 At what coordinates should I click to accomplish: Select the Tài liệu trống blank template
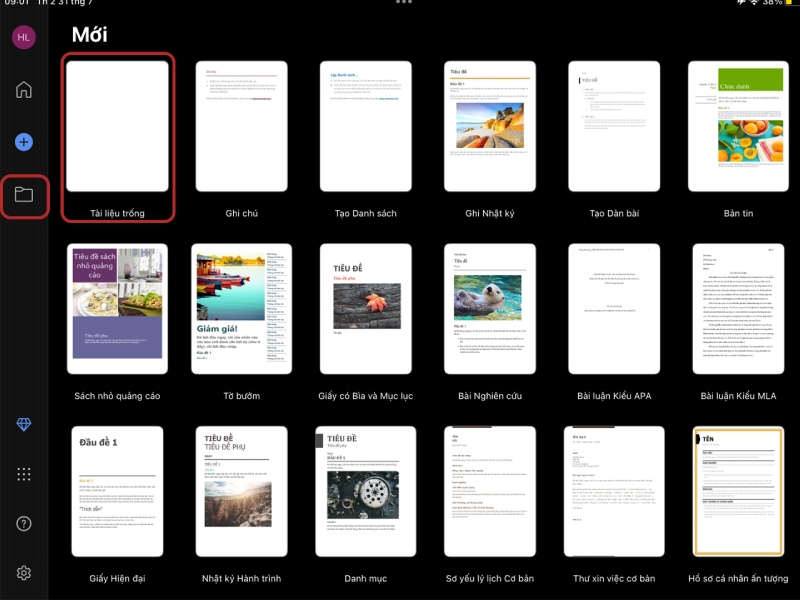pos(117,127)
